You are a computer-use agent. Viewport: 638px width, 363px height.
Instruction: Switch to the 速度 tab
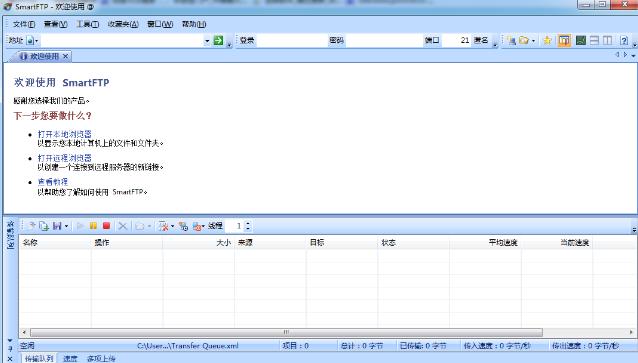coord(70,359)
